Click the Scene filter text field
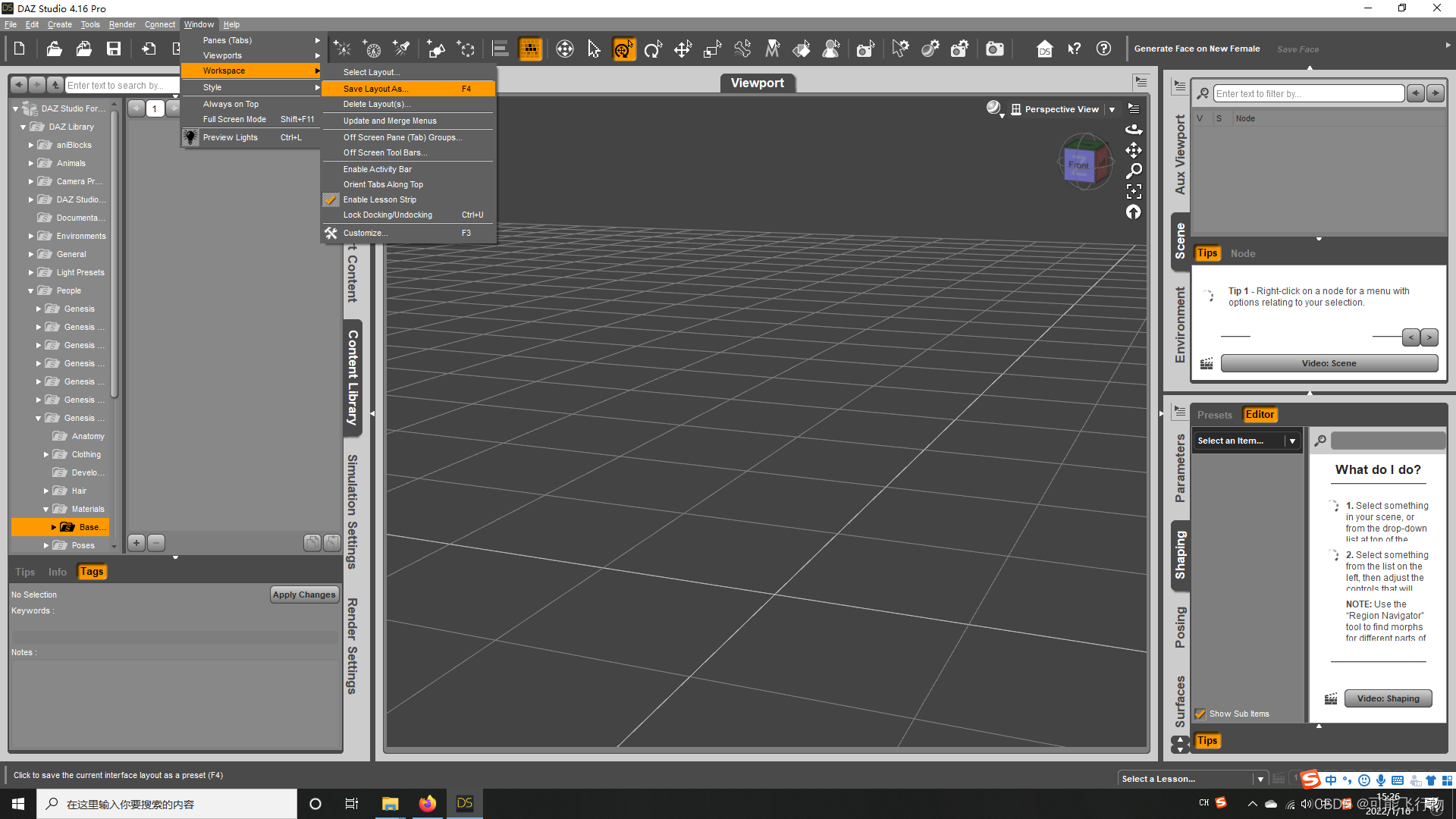The height and width of the screenshot is (819, 1456). 1309,93
